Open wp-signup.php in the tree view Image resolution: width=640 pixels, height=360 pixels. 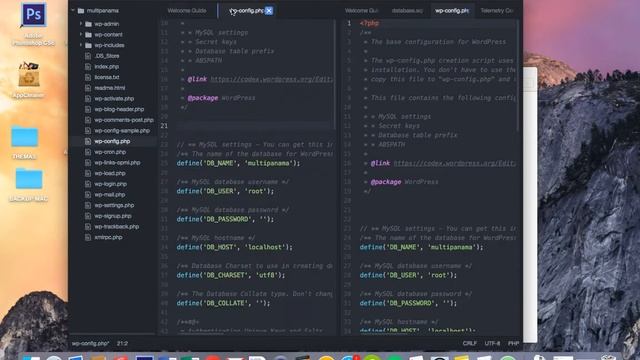coord(113,216)
